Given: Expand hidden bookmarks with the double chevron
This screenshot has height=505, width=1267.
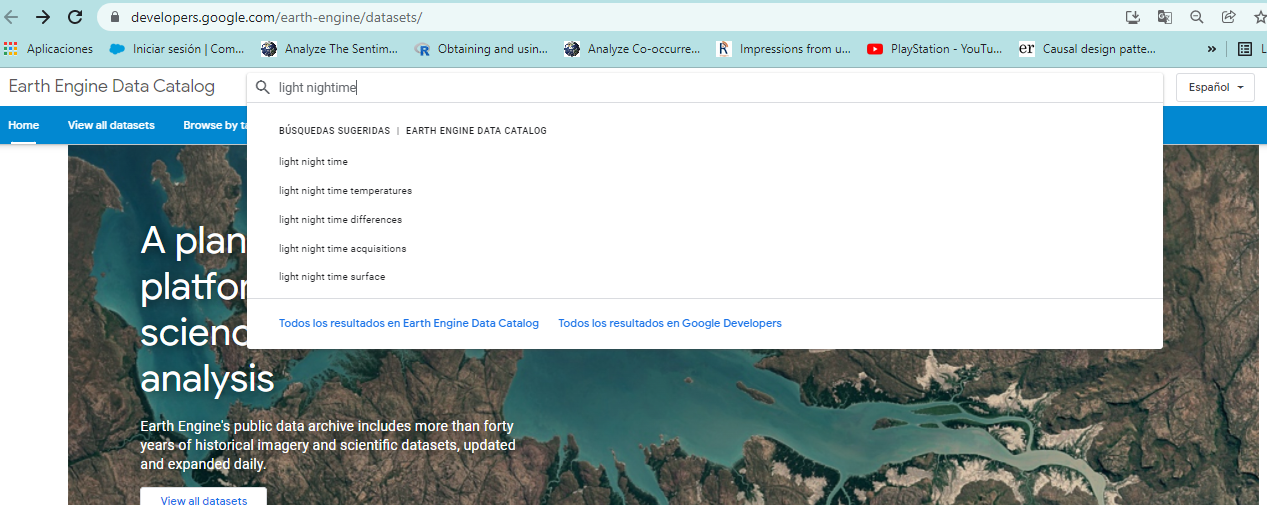Looking at the screenshot, I should point(1212,48).
